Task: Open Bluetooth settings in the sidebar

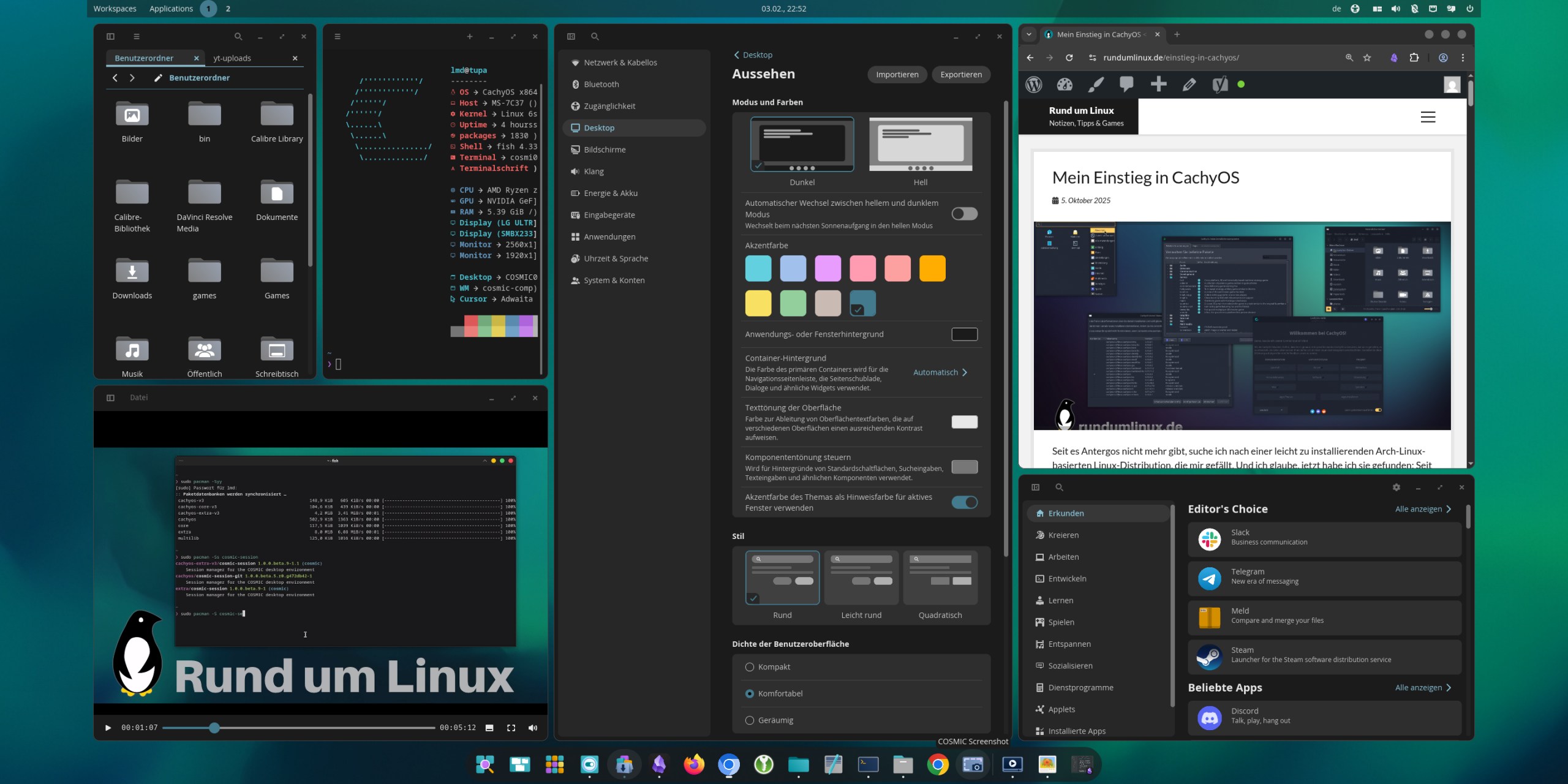Action: coord(600,84)
